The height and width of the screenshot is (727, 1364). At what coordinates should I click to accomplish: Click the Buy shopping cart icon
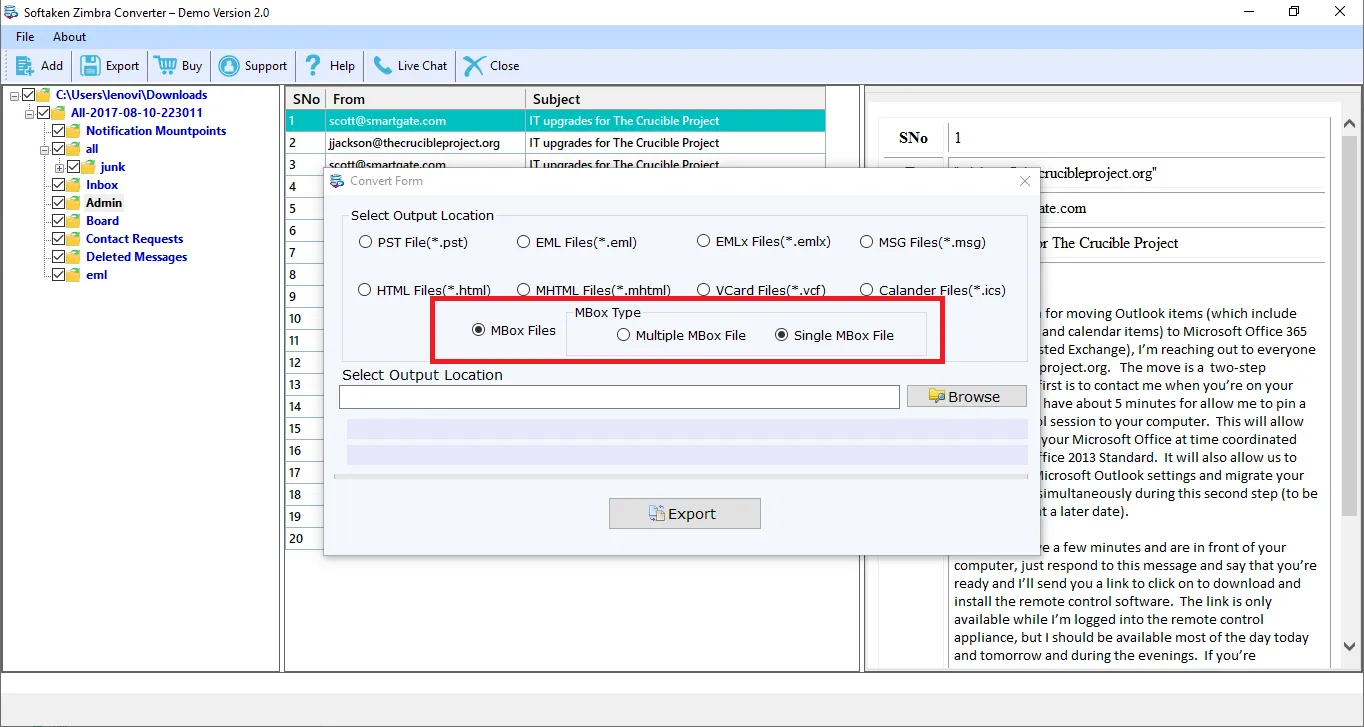coord(165,66)
